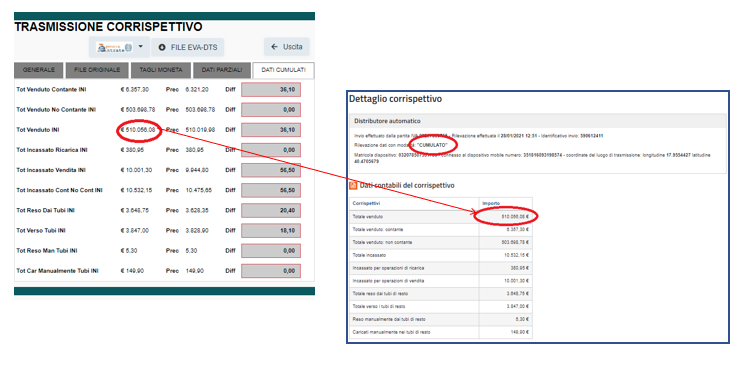739x376 pixels.
Task: Click the Corrispettivi column header
Action: tap(366, 204)
